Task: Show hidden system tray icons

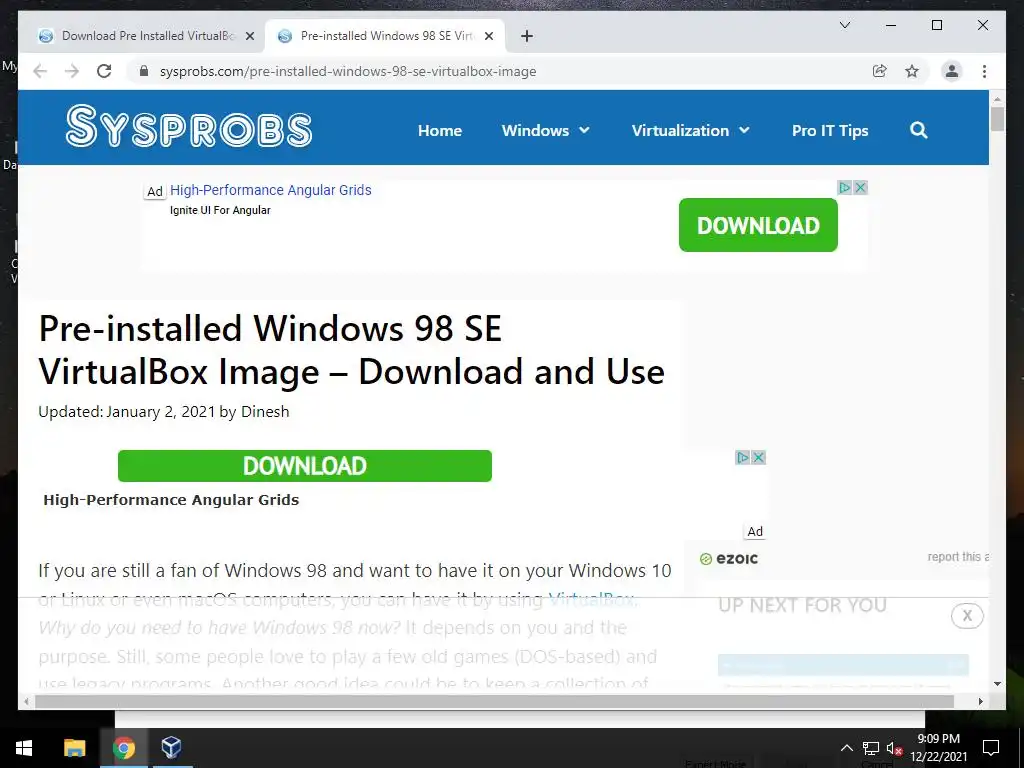Action: (x=846, y=748)
